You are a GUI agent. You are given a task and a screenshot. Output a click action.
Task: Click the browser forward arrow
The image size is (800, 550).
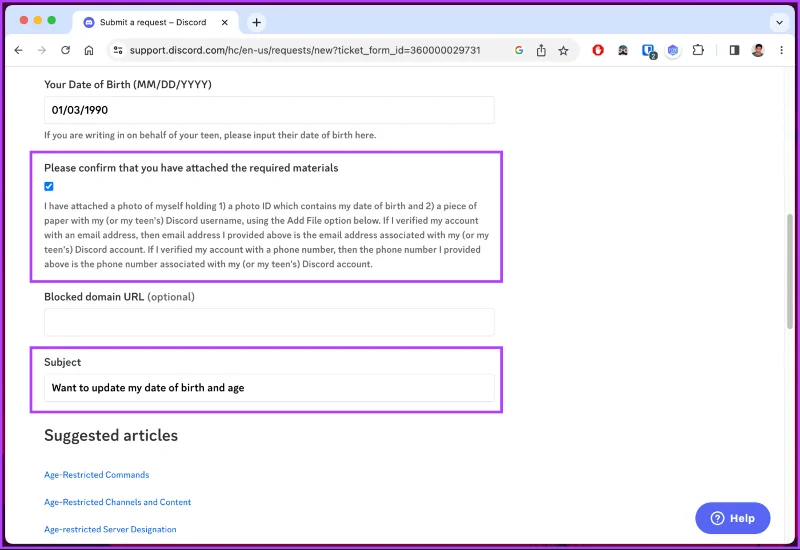pyautogui.click(x=42, y=50)
